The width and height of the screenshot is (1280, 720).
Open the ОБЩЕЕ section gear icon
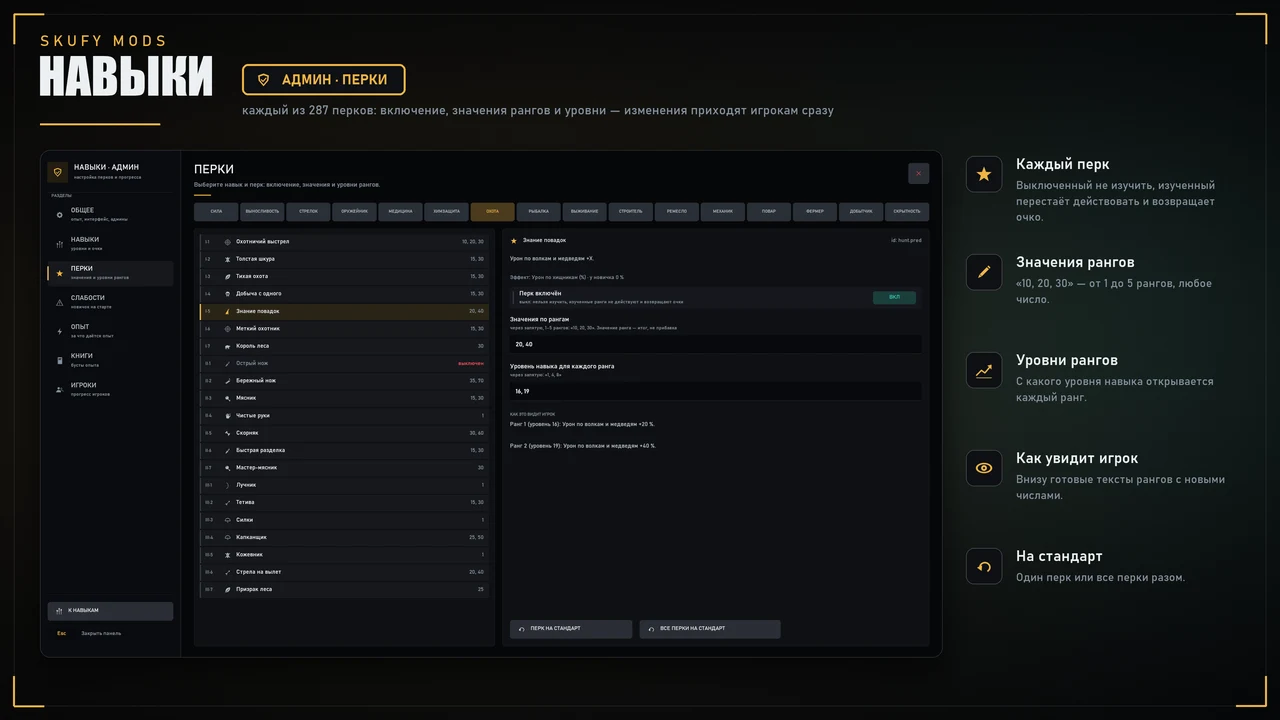[x=60, y=215]
